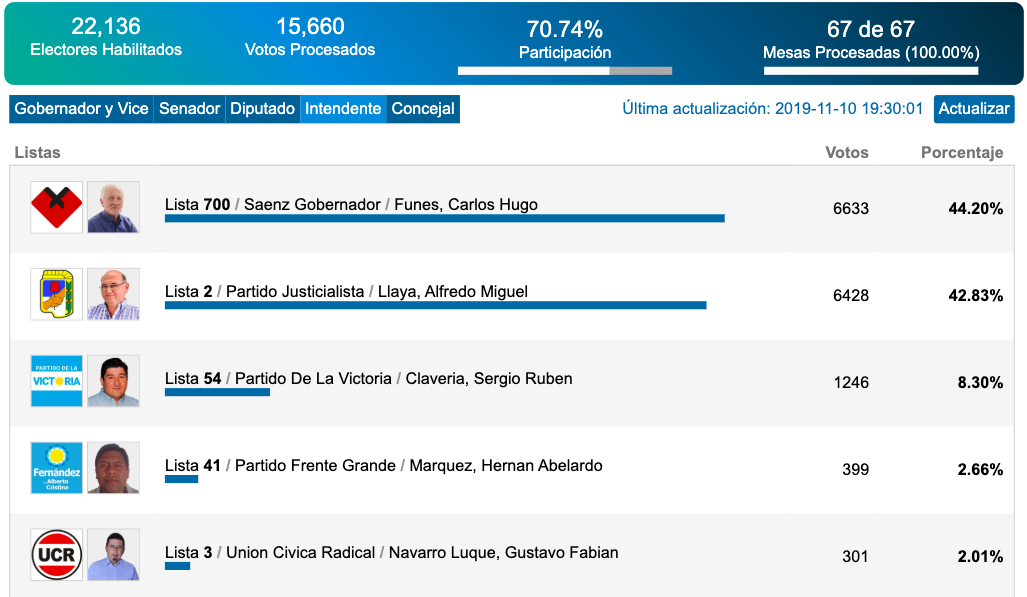1027x597 pixels.
Task: Click the Partido Justicialista party emblem
Action: tap(56, 294)
